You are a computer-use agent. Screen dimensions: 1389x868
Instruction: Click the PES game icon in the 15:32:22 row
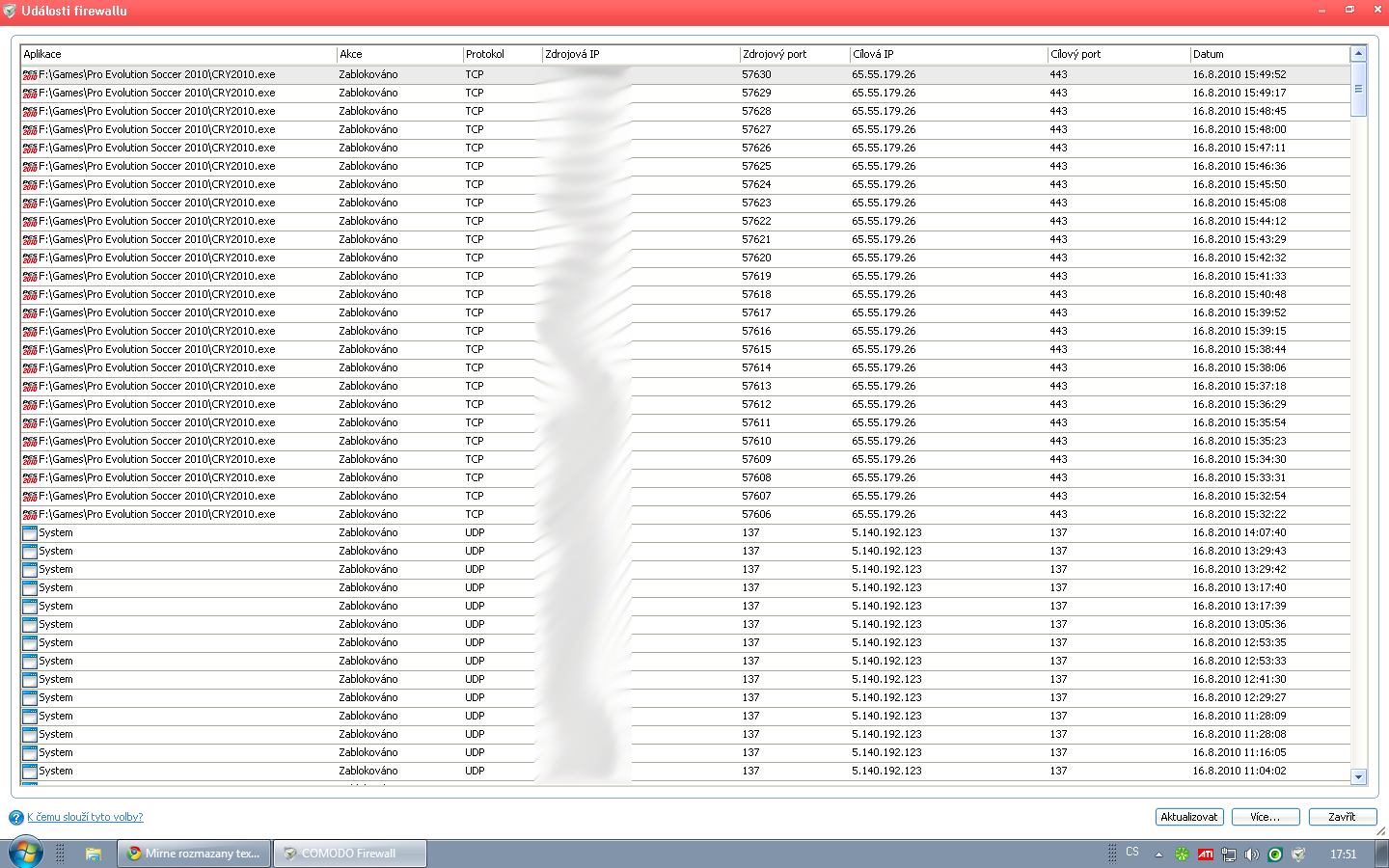[x=30, y=515]
